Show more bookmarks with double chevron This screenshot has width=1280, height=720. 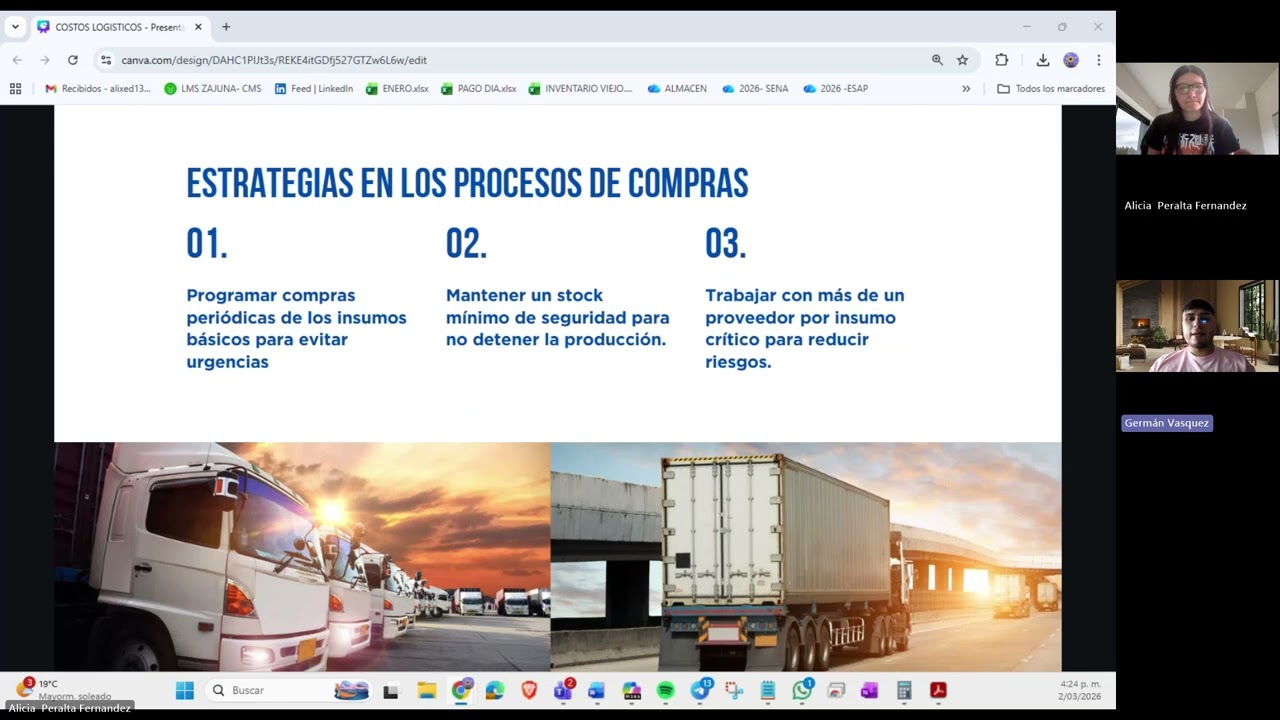(x=966, y=88)
